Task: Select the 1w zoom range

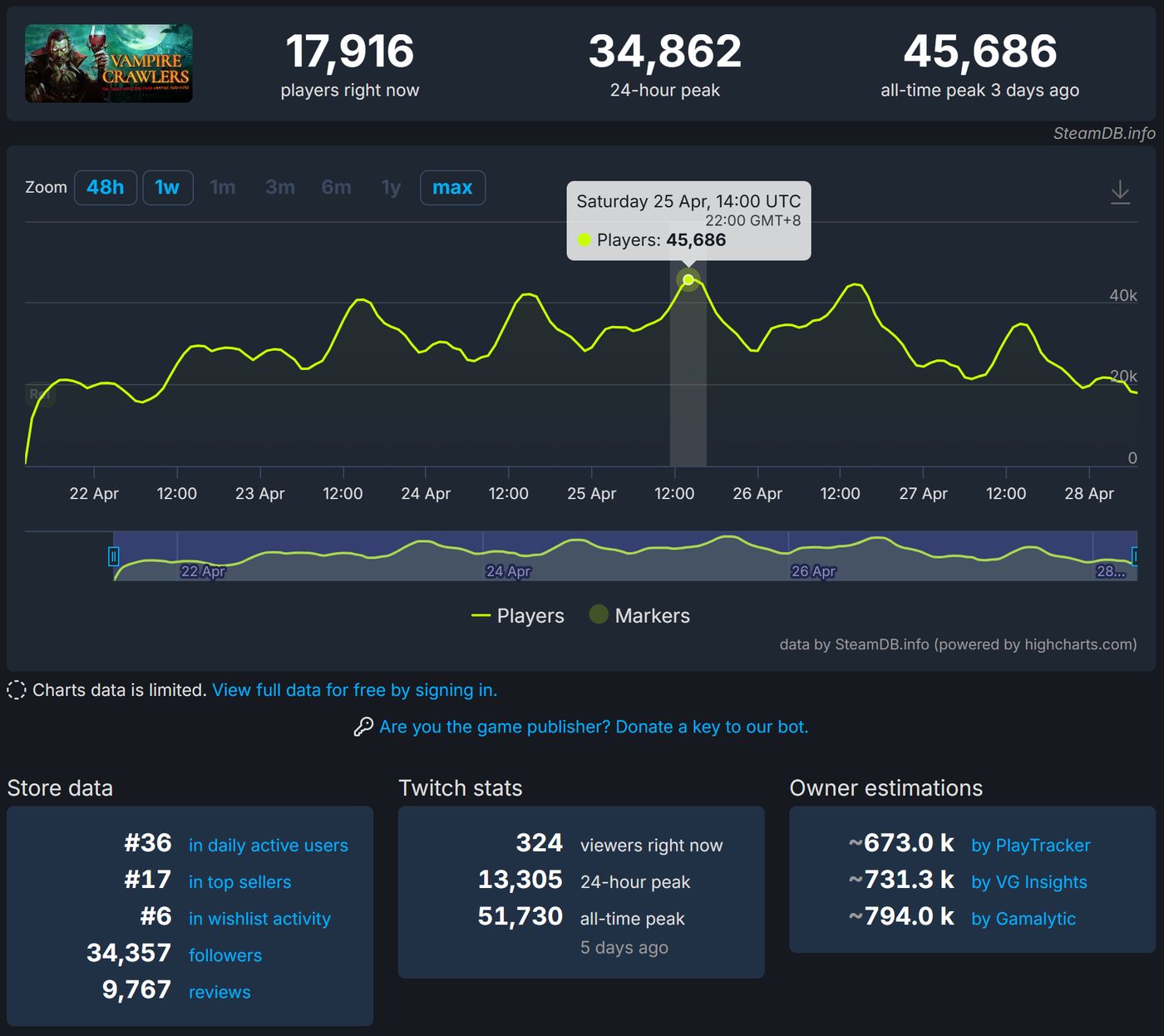Action: coord(167,188)
